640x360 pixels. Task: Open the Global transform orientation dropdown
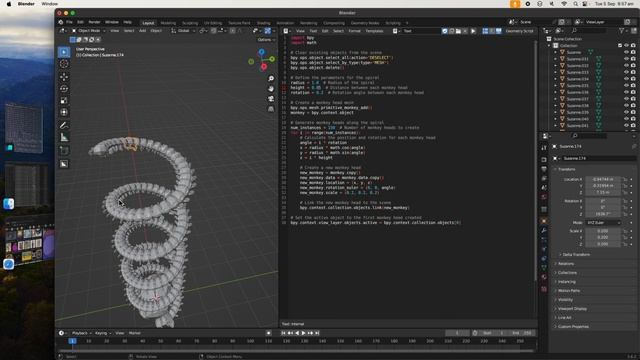click(183, 31)
